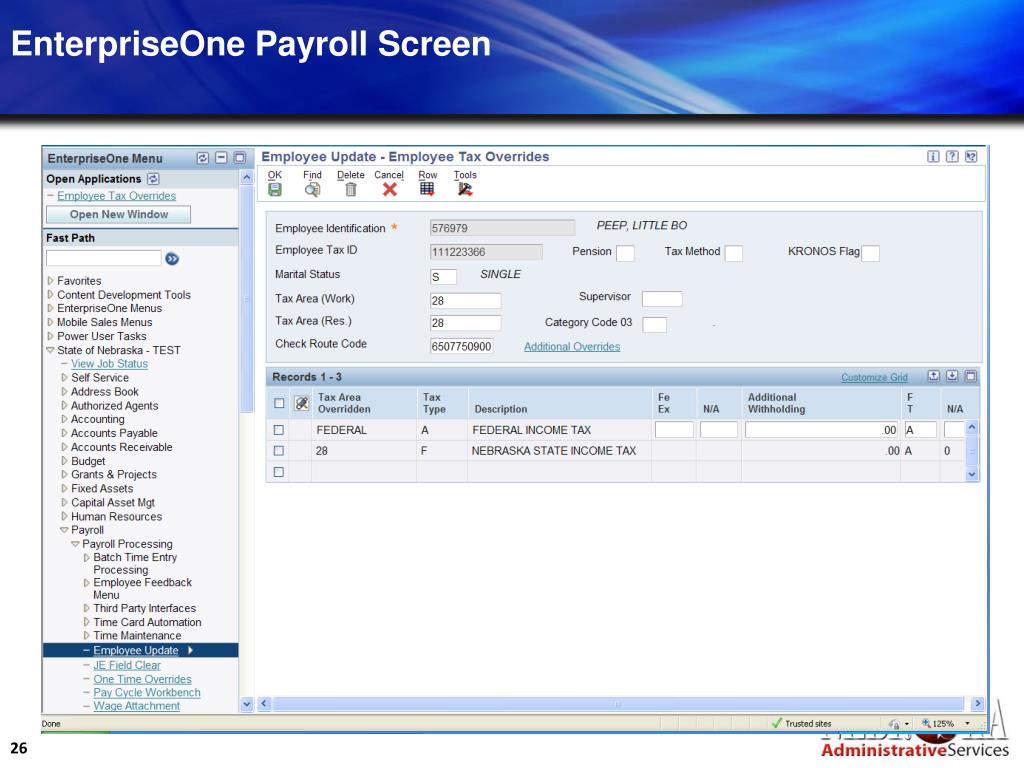Click the OK save disk icon
The width and height of the screenshot is (1024, 768).
275,189
